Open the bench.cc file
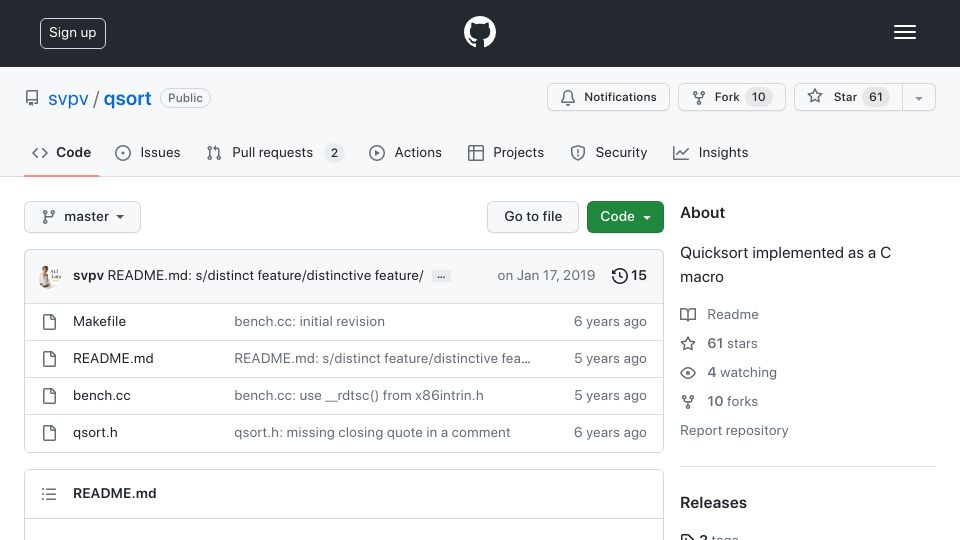 (x=102, y=396)
